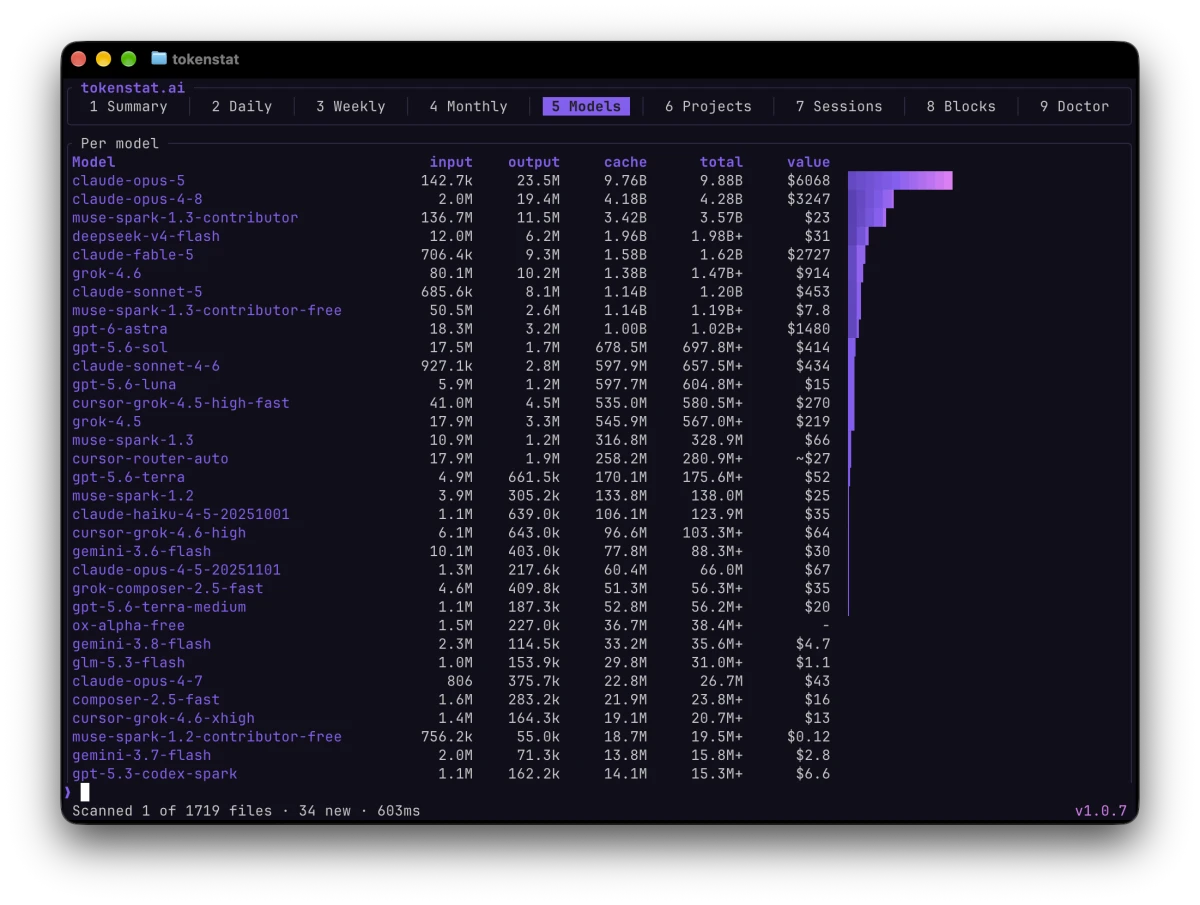1200x905 pixels.
Task: Click the input column header
Action: pos(451,162)
